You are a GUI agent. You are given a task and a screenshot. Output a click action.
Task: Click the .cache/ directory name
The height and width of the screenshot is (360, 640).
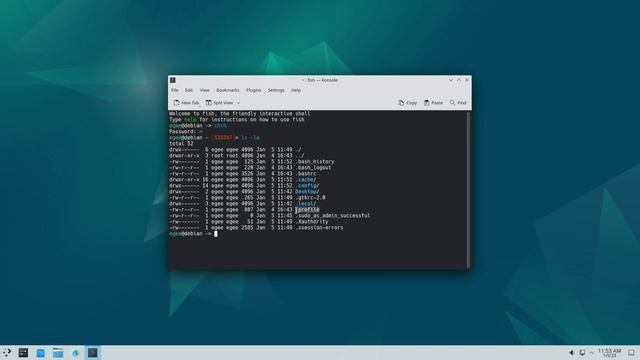[306, 180]
